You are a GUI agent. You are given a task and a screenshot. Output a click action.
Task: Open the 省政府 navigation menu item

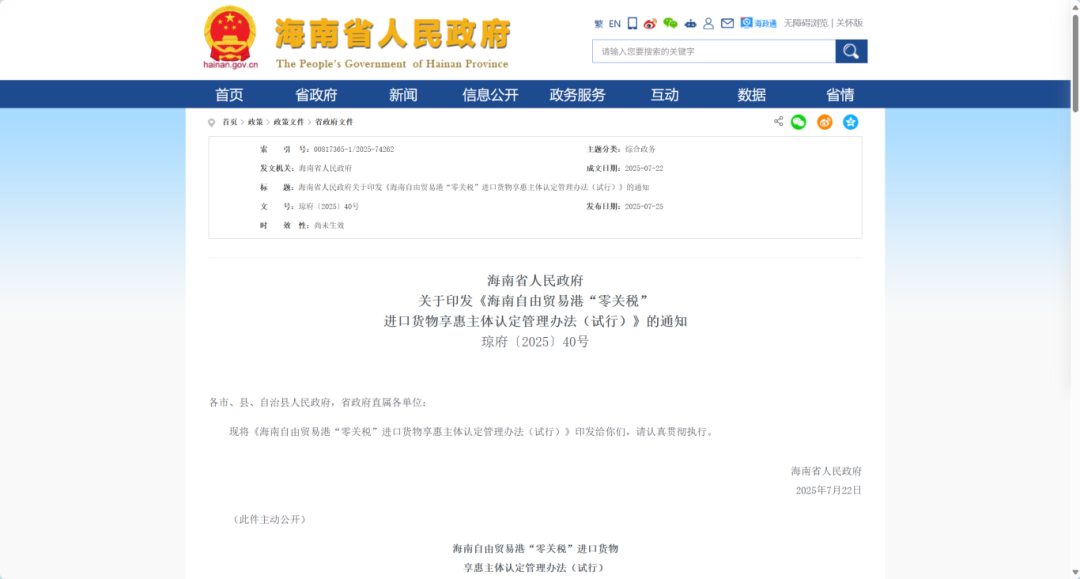tap(316, 94)
